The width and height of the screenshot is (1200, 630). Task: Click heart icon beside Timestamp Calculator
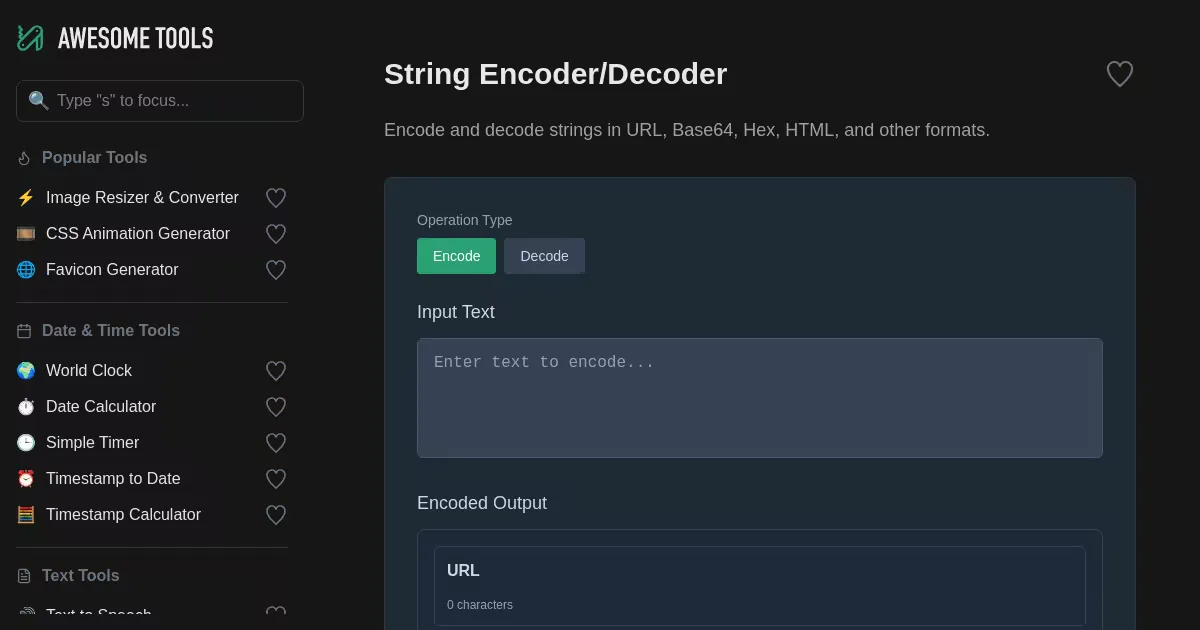tap(276, 515)
